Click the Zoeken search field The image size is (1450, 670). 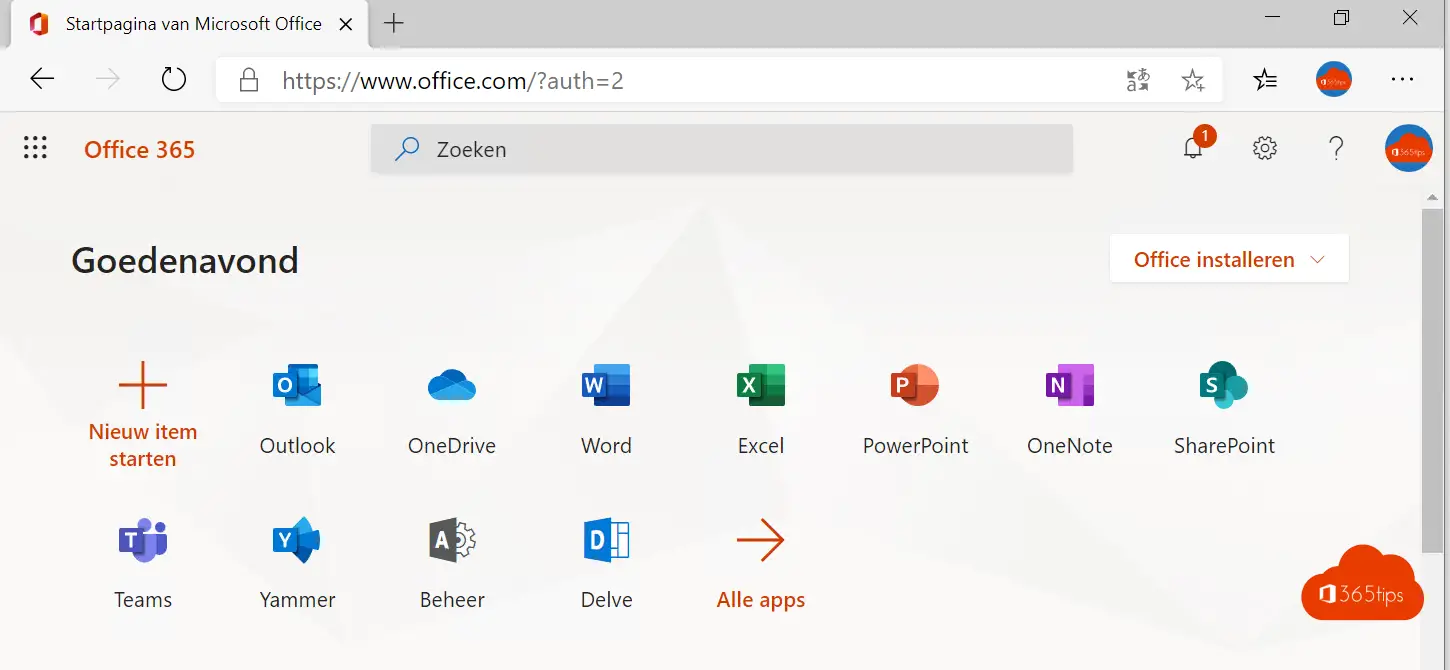click(x=720, y=150)
